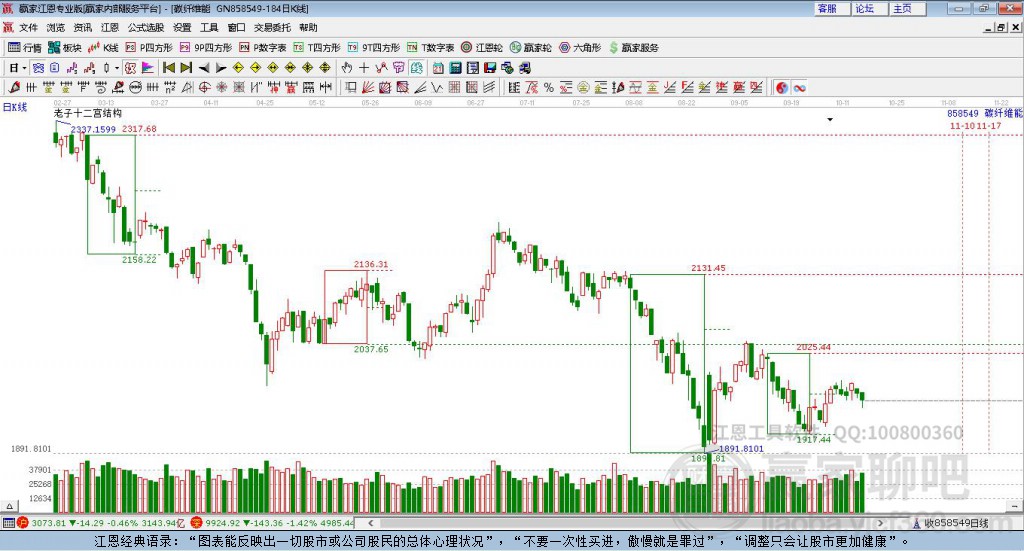Viewport: 1024px width, 551px height.
Task: Open the P数字表 tool
Action: pos(263,48)
